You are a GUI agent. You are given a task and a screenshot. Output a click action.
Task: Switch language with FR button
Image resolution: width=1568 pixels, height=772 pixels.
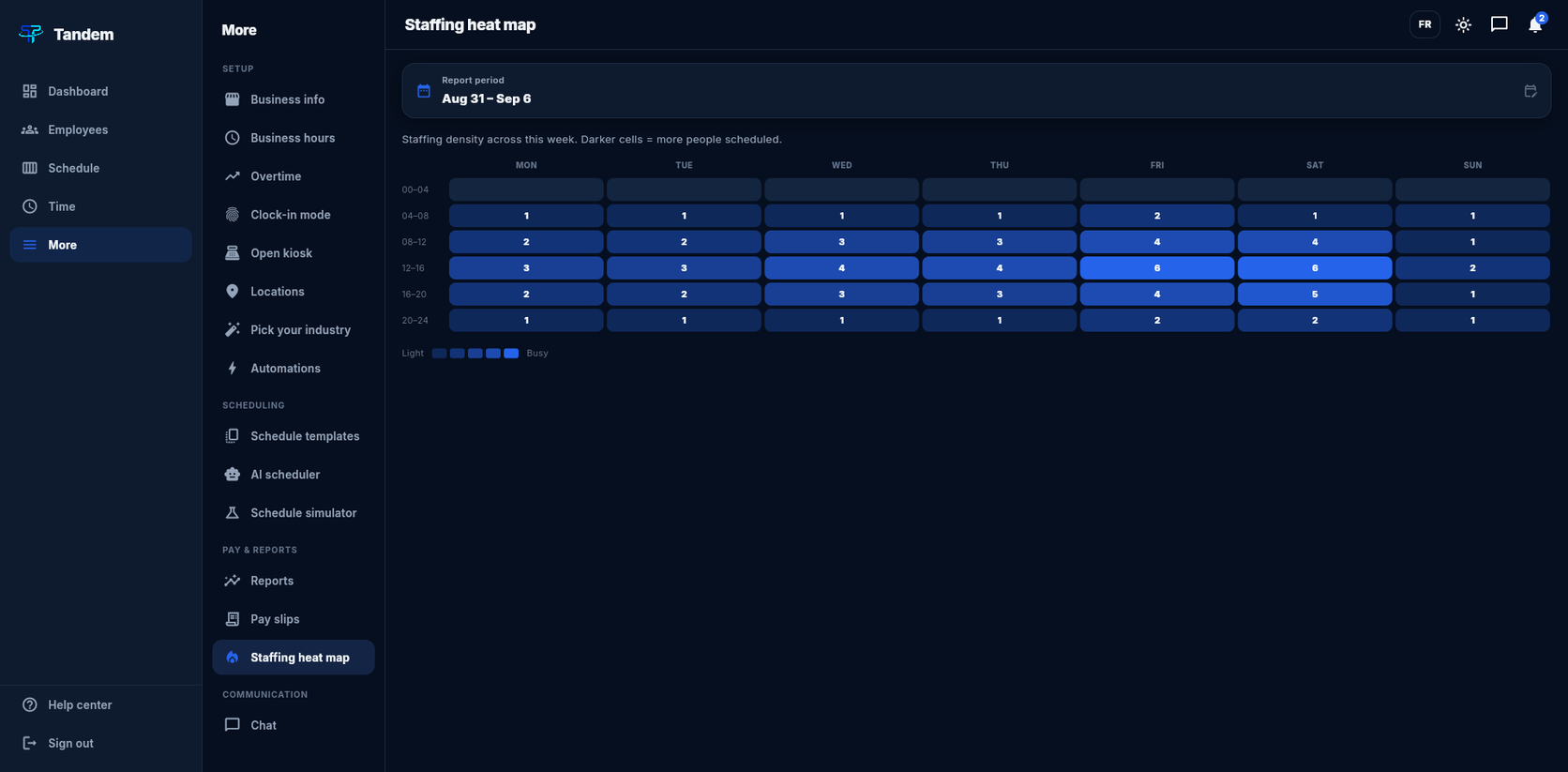pos(1425,24)
